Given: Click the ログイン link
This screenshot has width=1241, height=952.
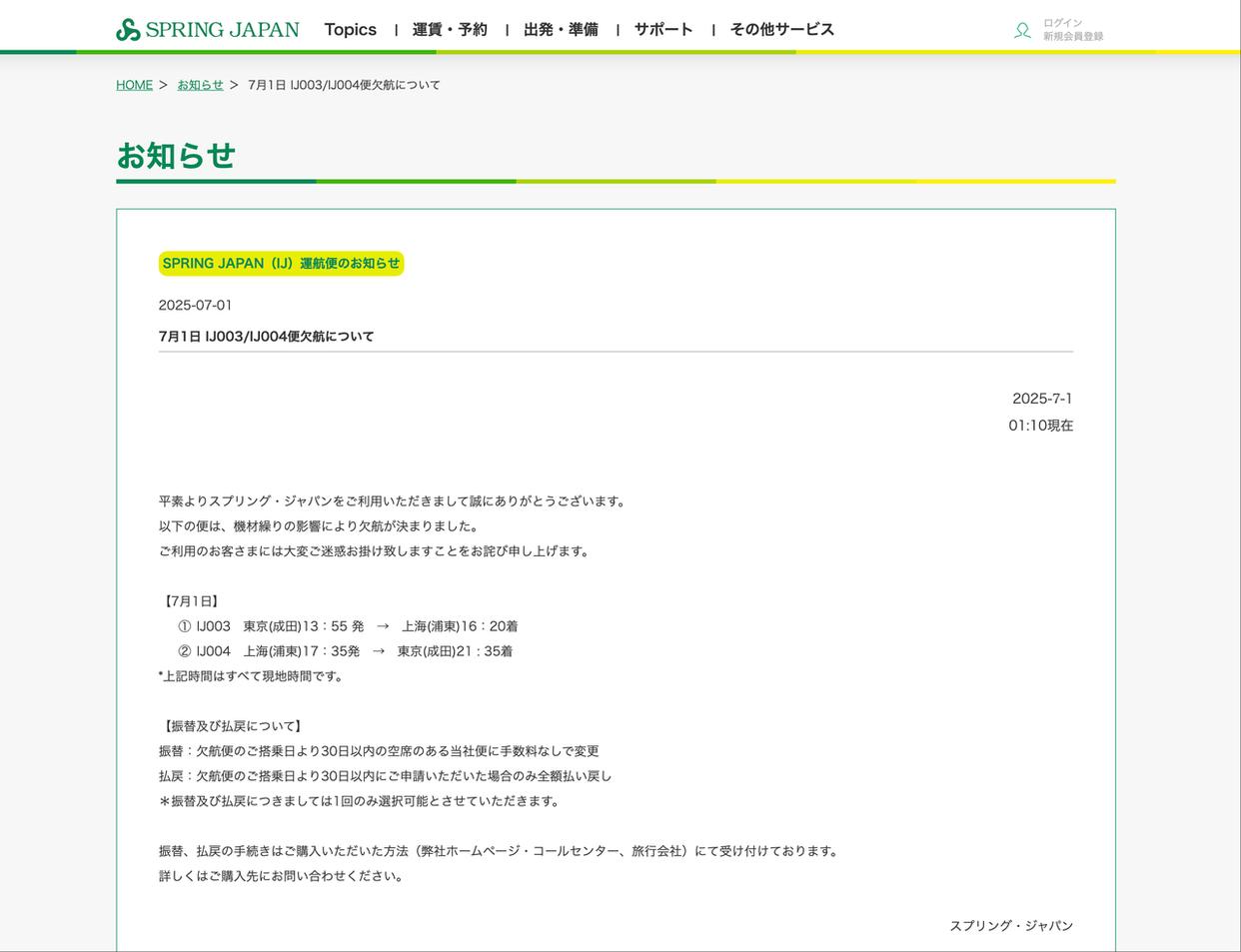Looking at the screenshot, I should tap(1062, 23).
